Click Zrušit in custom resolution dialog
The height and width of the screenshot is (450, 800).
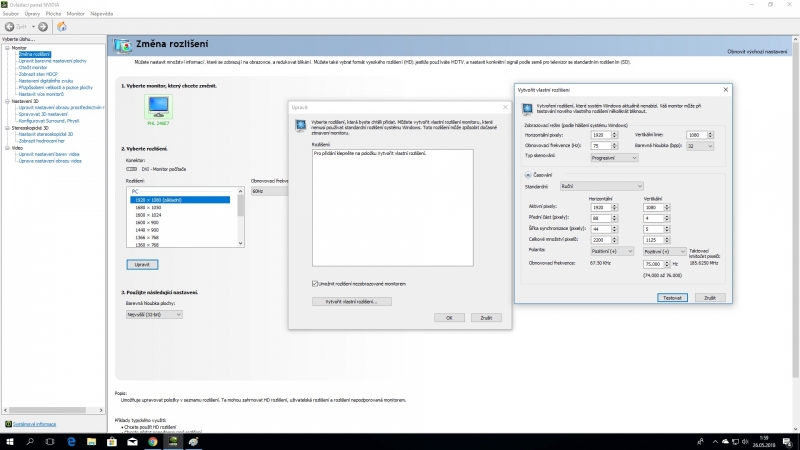pyautogui.click(x=710, y=297)
